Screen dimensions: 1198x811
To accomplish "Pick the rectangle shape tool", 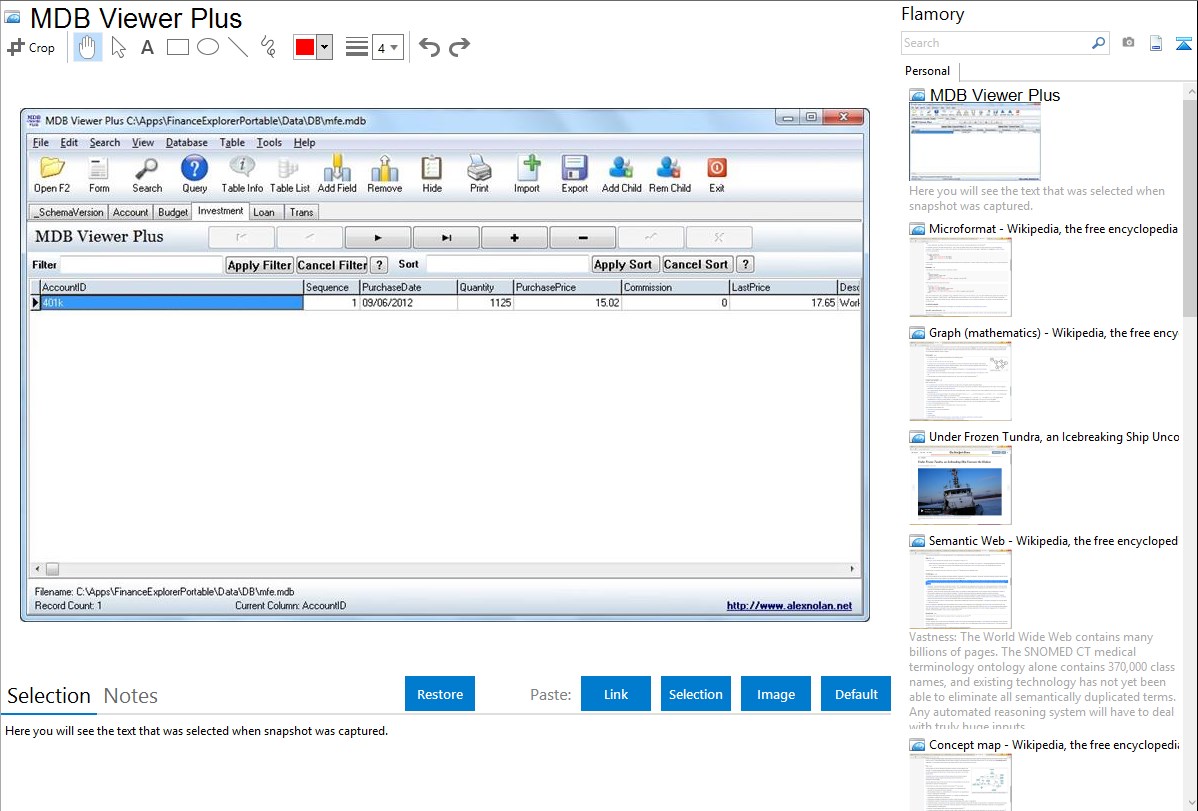I will click(177, 47).
